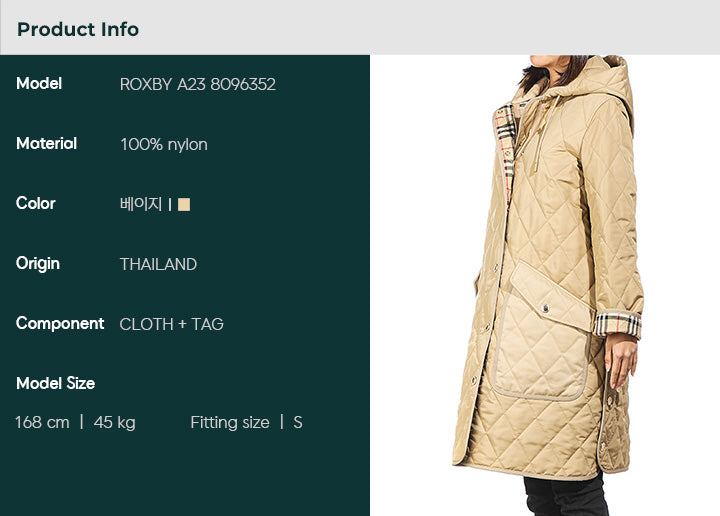This screenshot has height=516, width=720.
Task: Click the Model label
Action: pyautogui.click(x=39, y=84)
